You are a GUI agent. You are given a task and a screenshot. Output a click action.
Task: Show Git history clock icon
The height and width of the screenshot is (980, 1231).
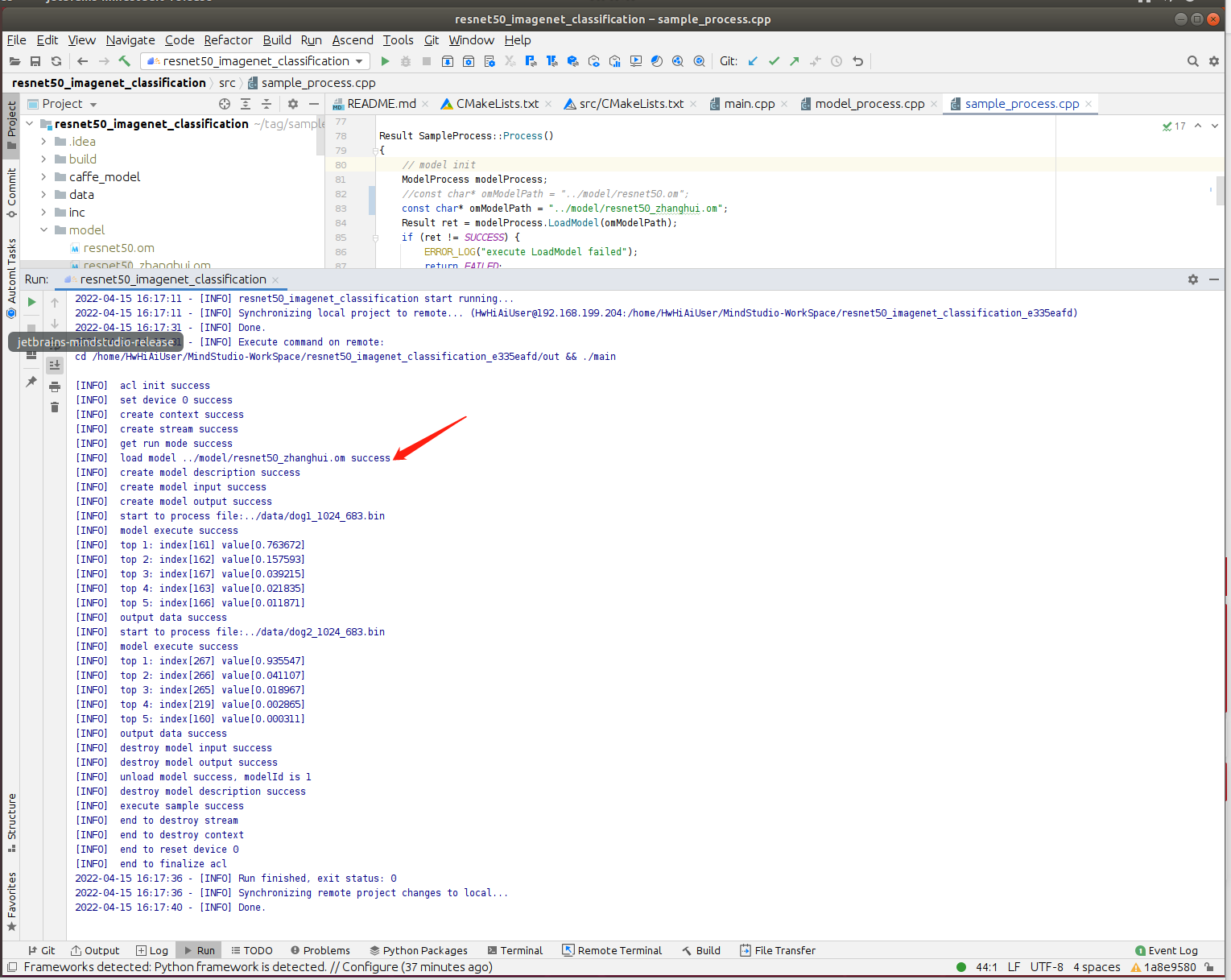[837, 61]
